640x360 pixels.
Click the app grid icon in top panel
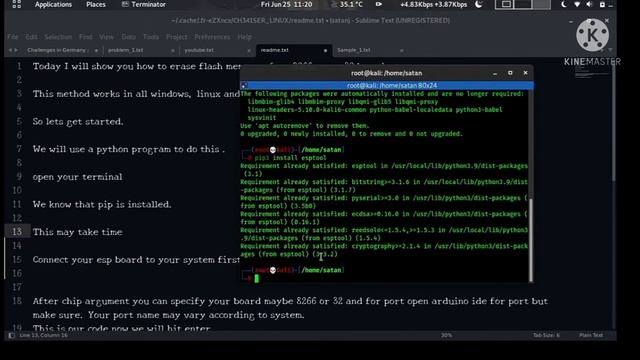coord(17,4)
